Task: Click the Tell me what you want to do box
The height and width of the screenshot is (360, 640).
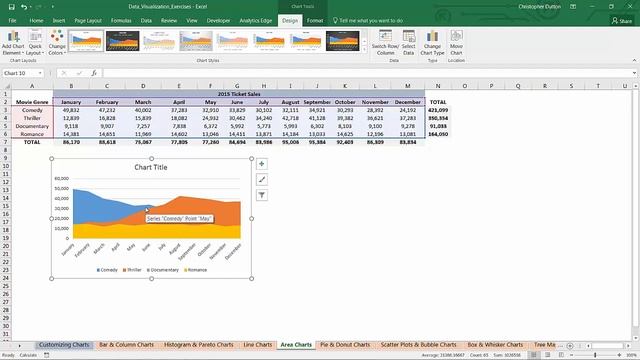Action: [x=368, y=20]
